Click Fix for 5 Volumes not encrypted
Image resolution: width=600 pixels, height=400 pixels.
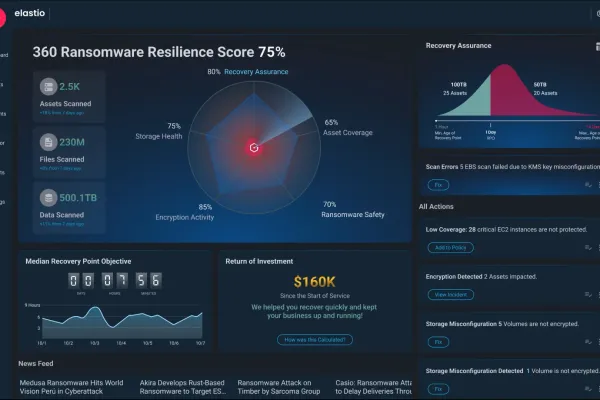[x=438, y=342]
